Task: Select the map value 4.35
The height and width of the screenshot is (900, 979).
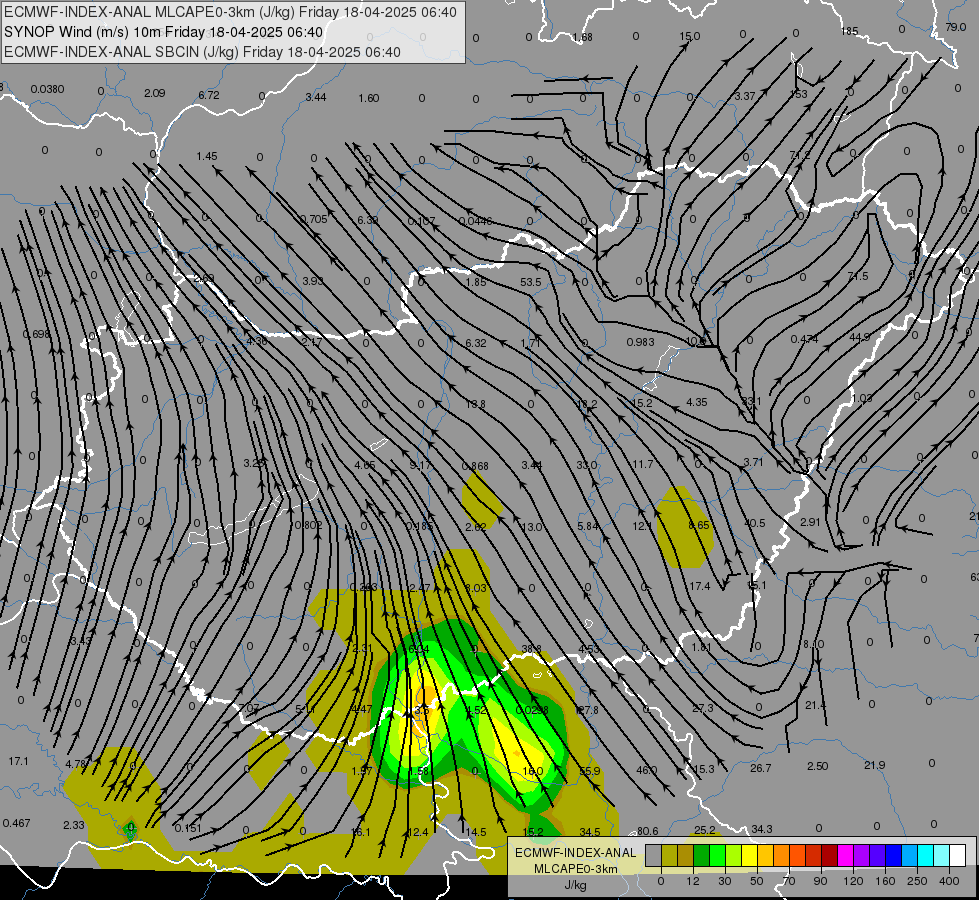Action: coord(697,402)
